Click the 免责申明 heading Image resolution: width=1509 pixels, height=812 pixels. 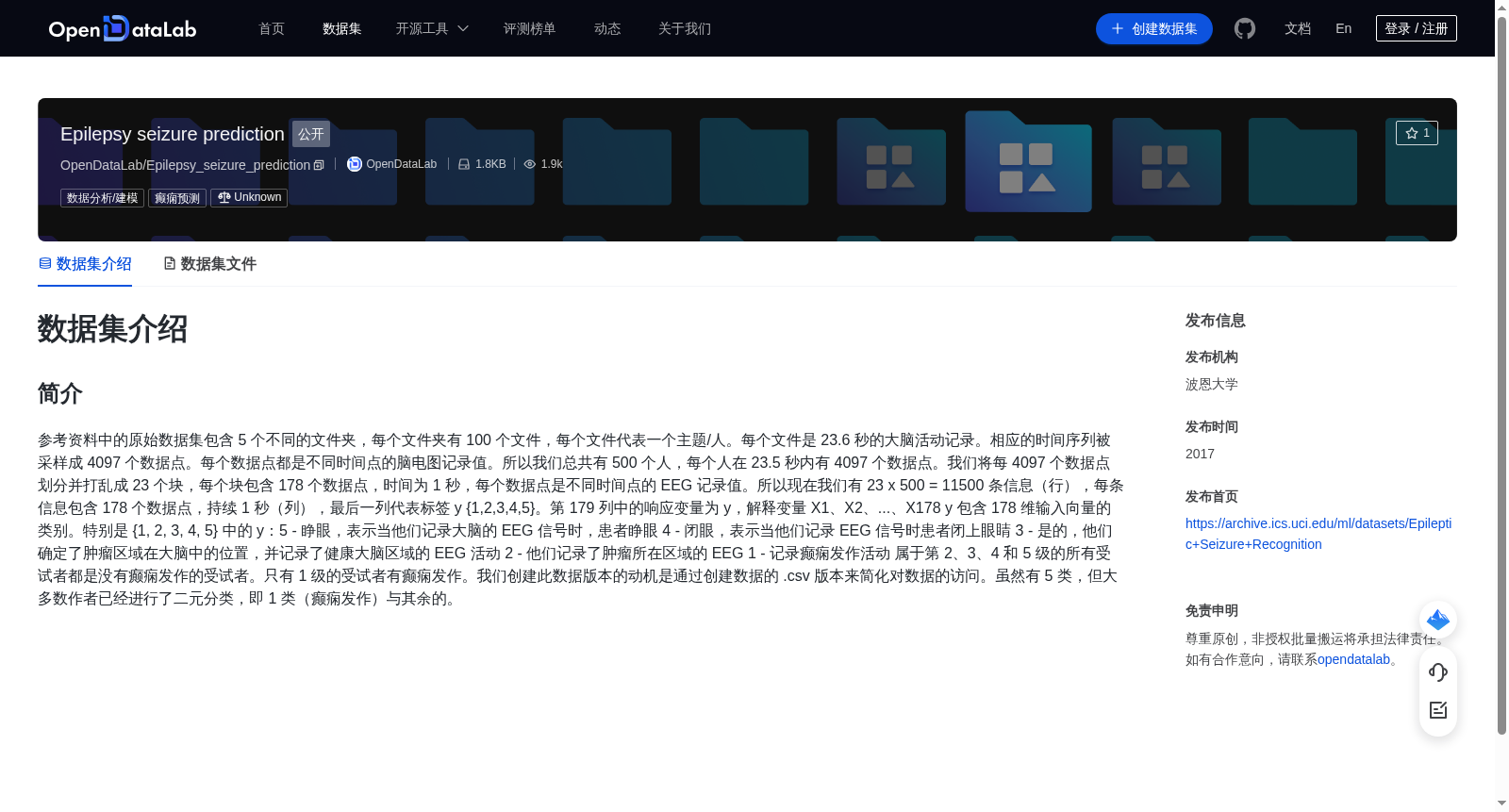pyautogui.click(x=1212, y=610)
